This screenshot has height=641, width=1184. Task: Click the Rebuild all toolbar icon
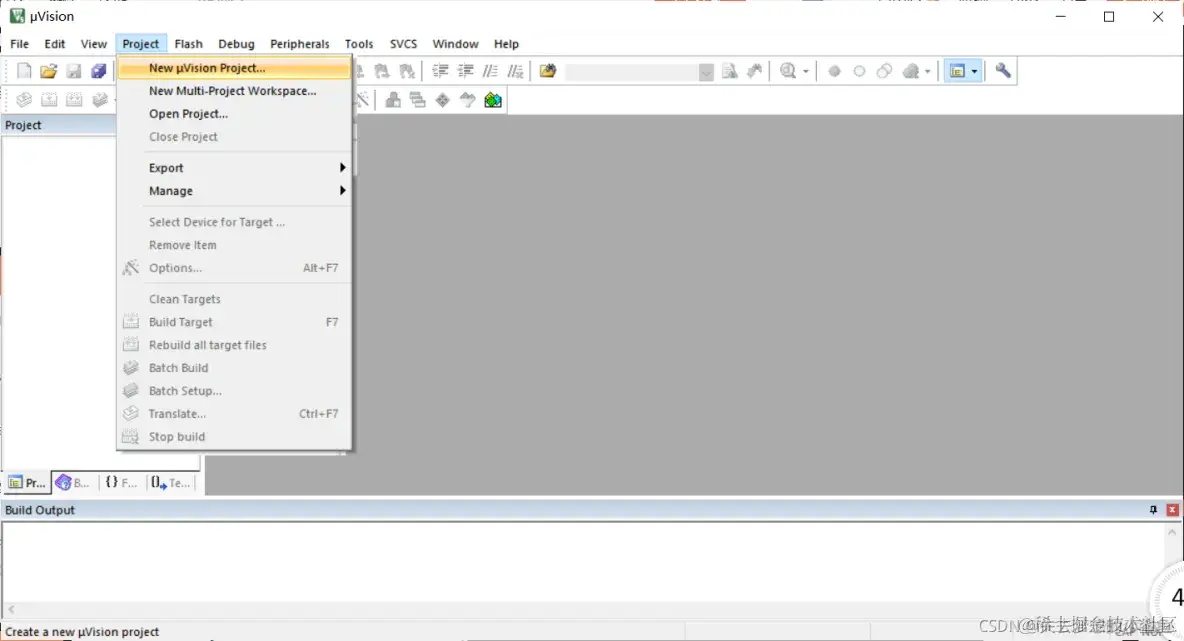point(74,100)
